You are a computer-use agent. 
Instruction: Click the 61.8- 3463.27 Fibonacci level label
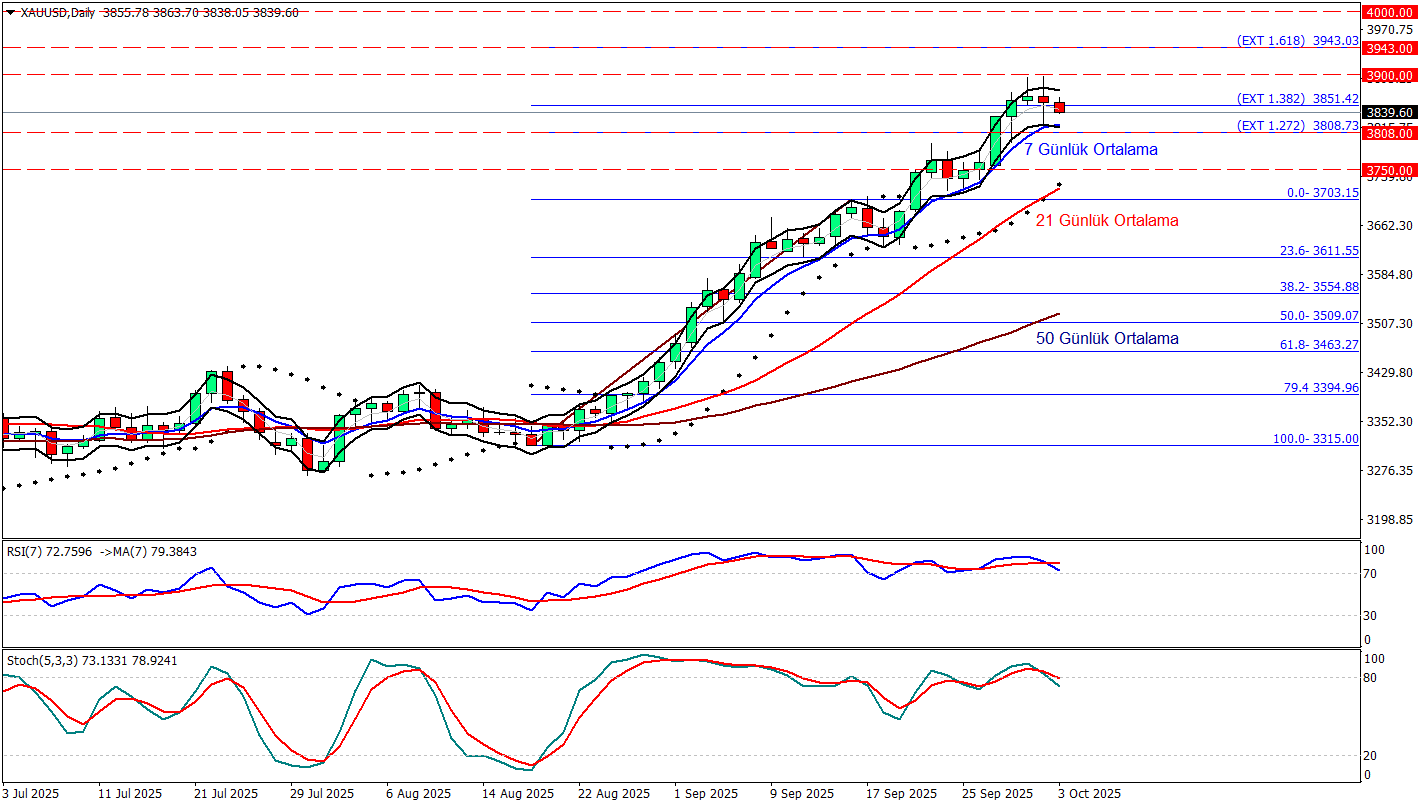pos(1320,344)
